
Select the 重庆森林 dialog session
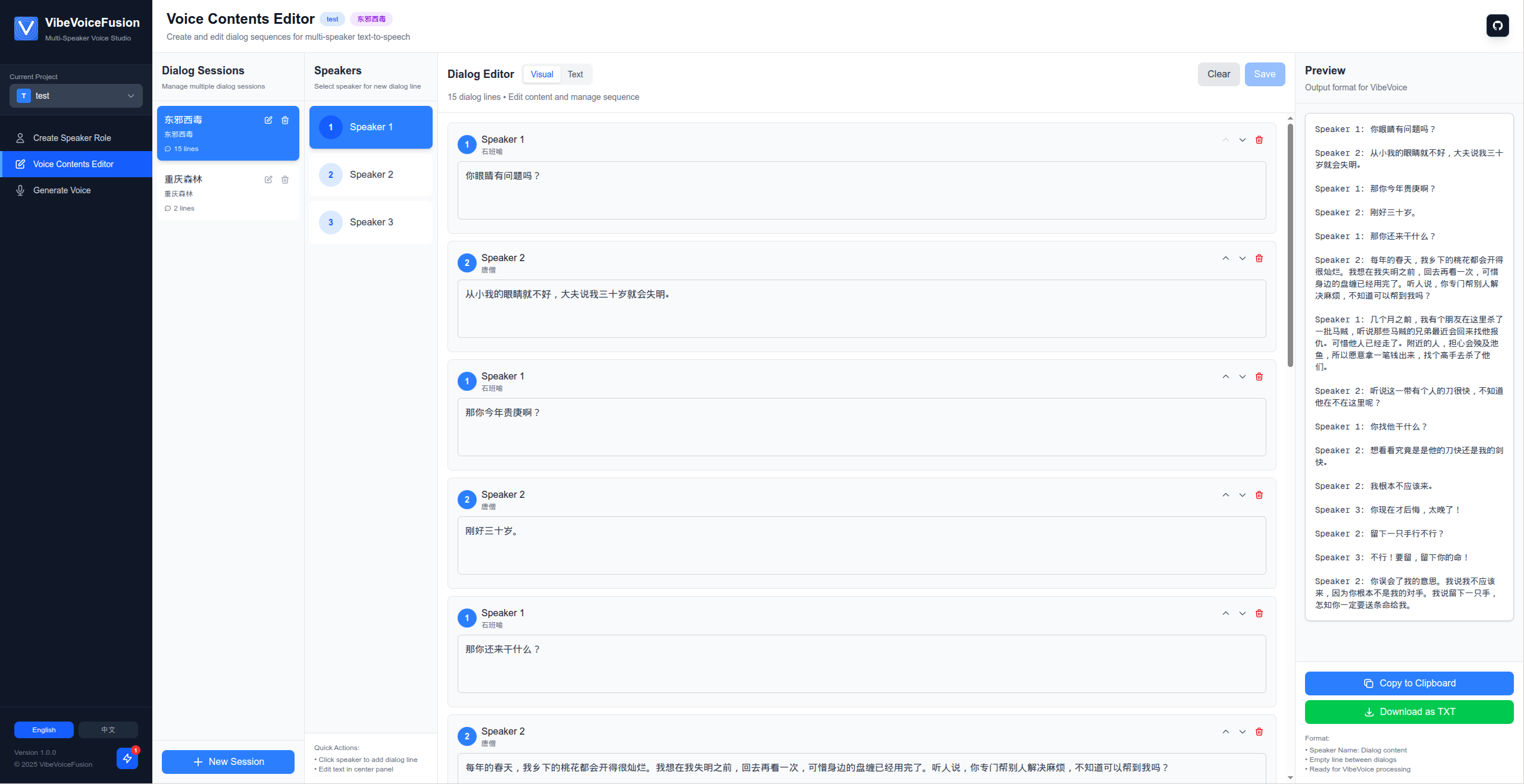[228, 193]
